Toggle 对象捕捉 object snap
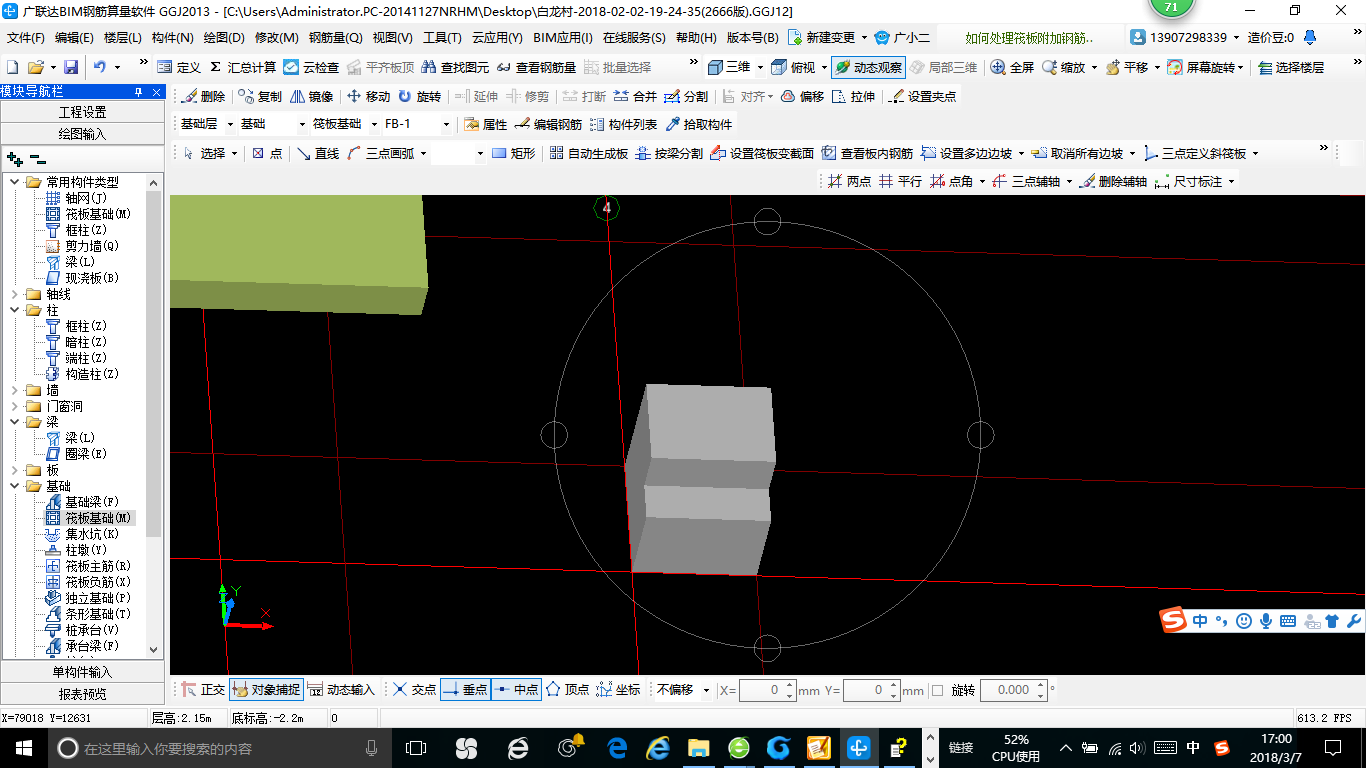1366x768 pixels. coord(266,690)
